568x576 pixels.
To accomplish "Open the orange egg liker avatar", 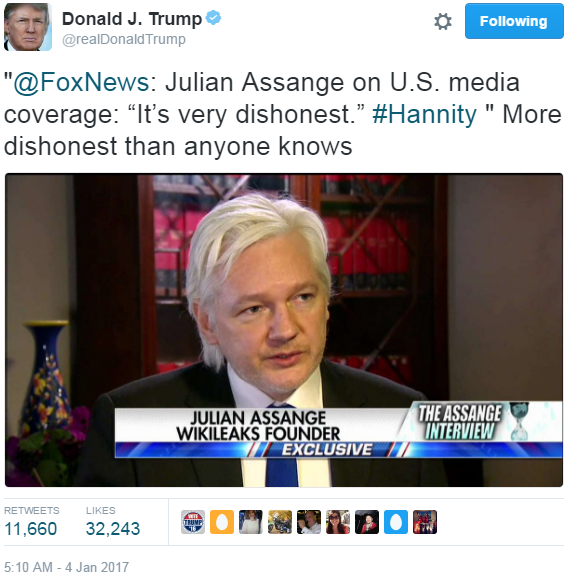I will [222, 522].
